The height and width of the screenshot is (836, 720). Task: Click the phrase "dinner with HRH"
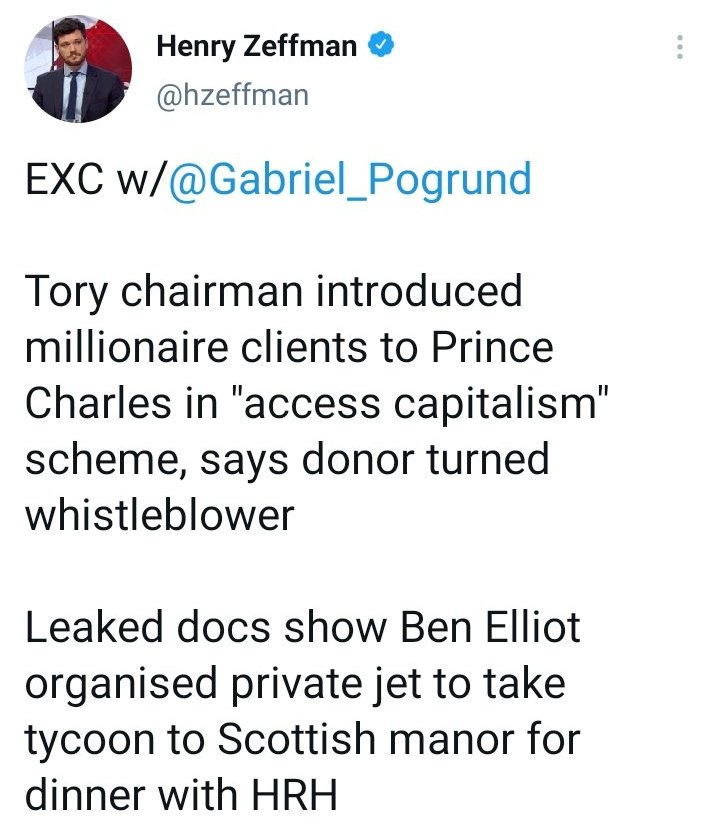(181, 795)
